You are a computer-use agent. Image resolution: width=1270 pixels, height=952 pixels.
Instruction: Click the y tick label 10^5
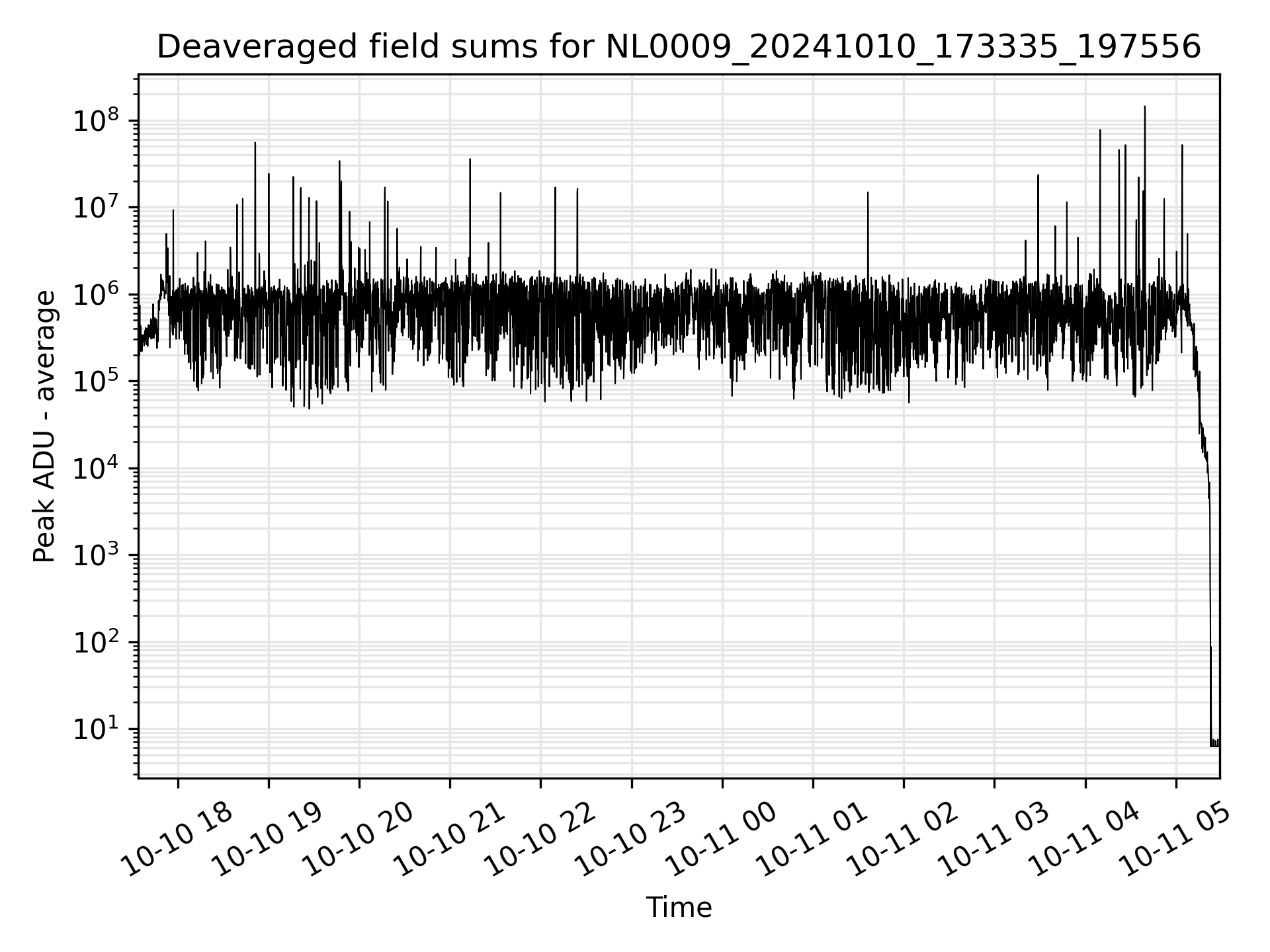tap(97, 381)
